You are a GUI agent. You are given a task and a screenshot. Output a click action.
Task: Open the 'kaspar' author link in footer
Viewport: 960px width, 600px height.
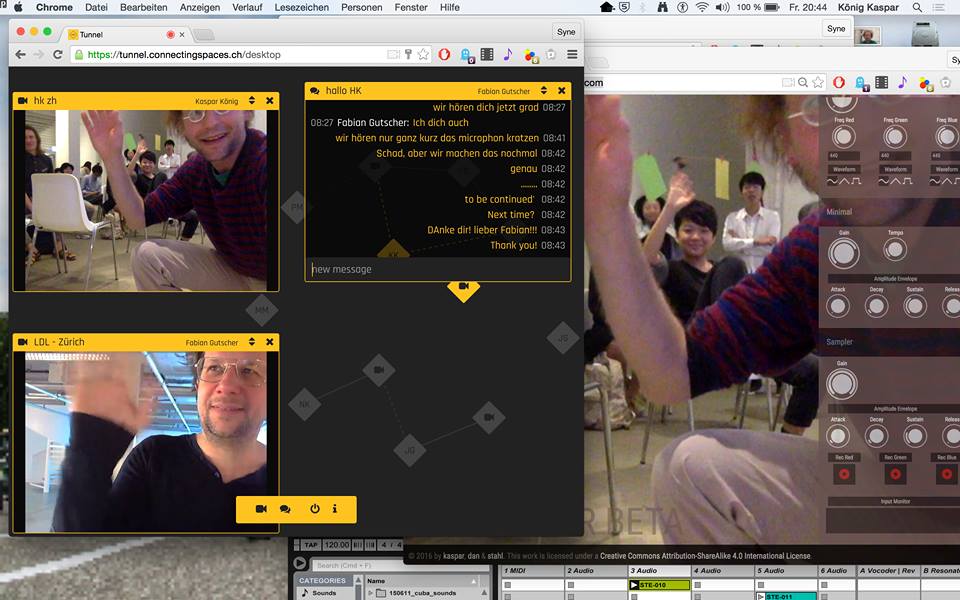pyautogui.click(x=454, y=556)
